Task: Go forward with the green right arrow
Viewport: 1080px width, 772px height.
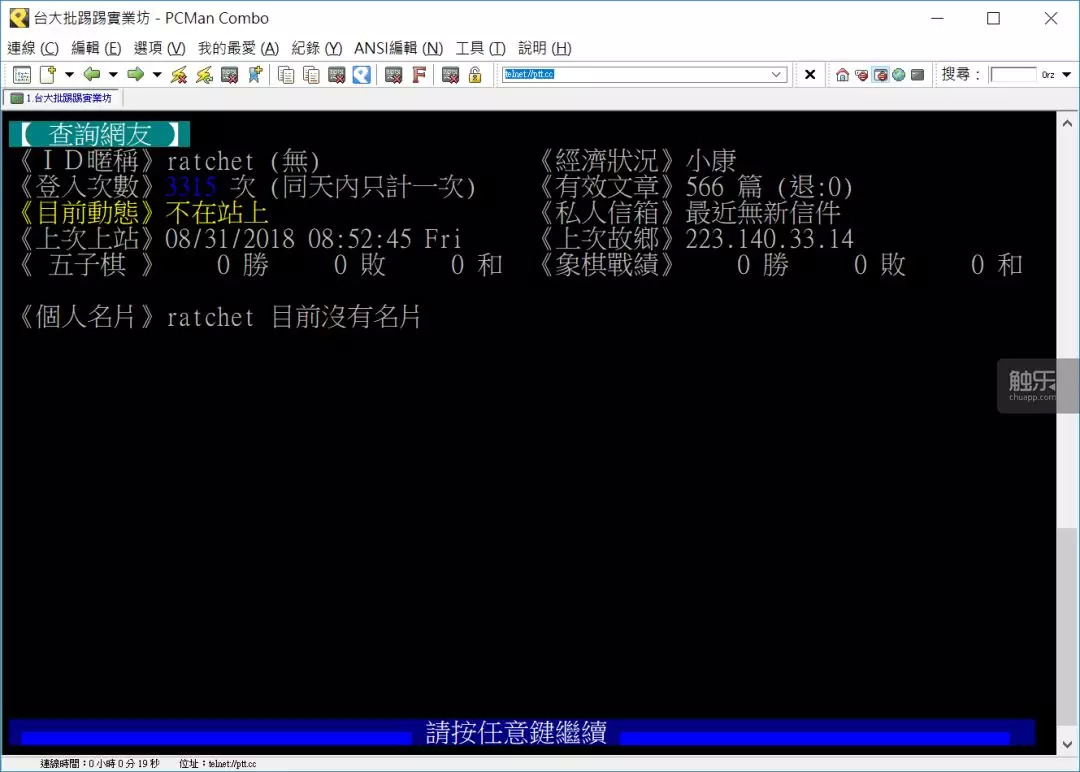Action: coord(136,74)
